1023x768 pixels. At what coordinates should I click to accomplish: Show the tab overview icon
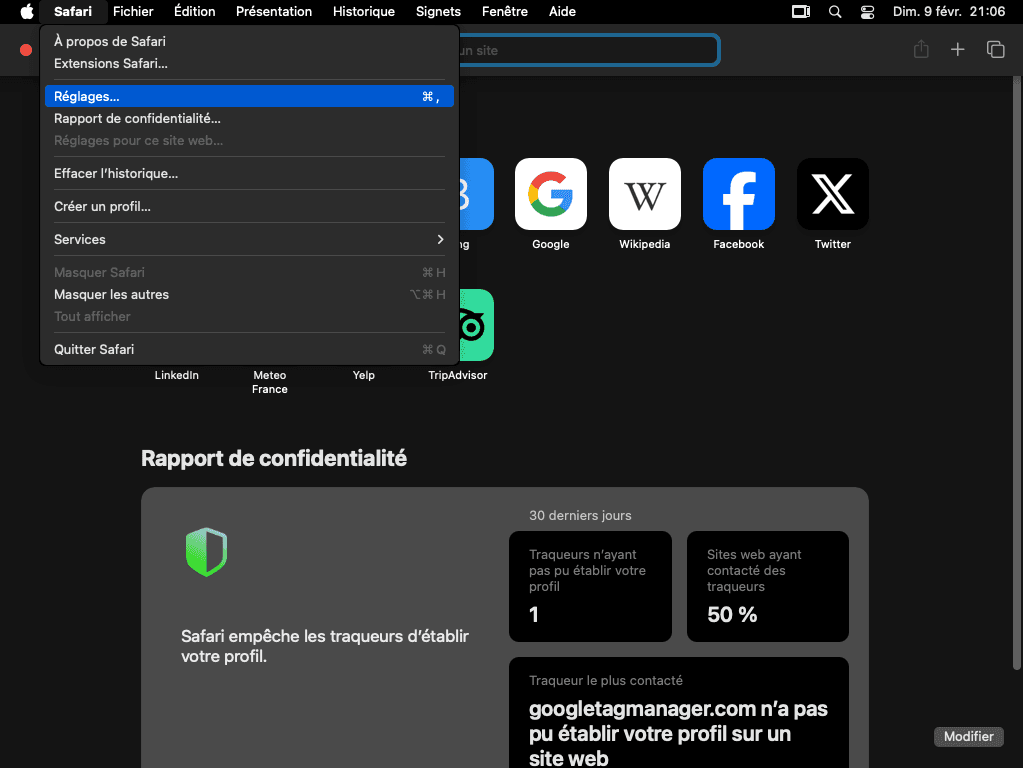pos(995,50)
